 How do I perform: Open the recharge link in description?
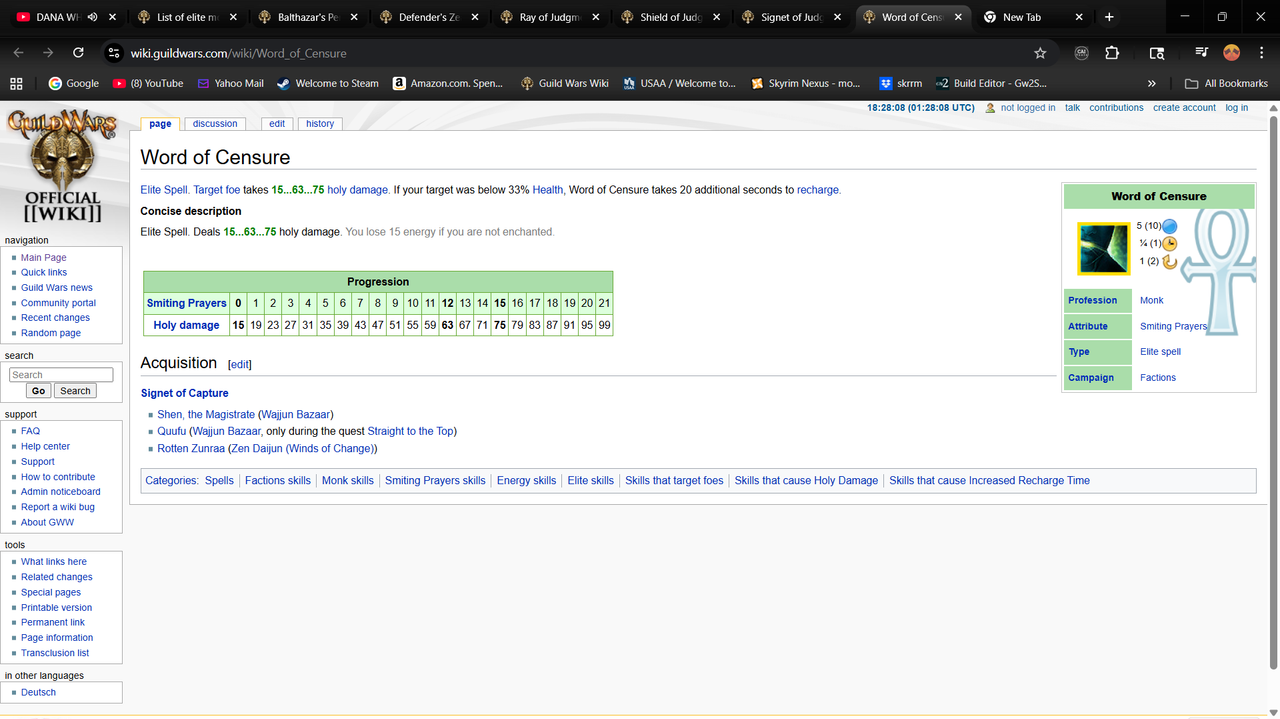818,190
